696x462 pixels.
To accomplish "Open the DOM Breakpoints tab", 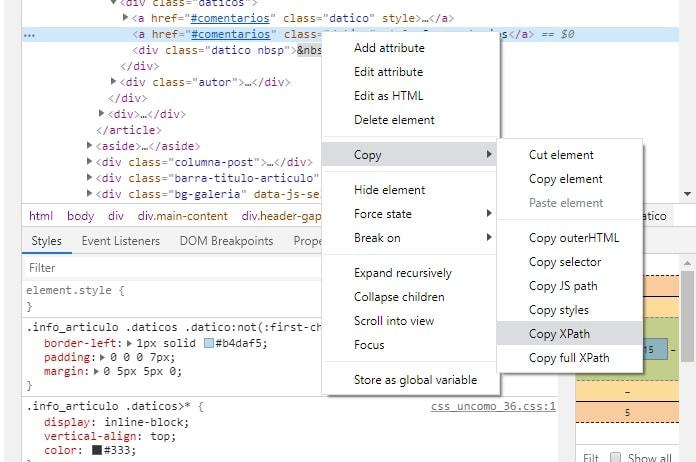I will pyautogui.click(x=226, y=241).
